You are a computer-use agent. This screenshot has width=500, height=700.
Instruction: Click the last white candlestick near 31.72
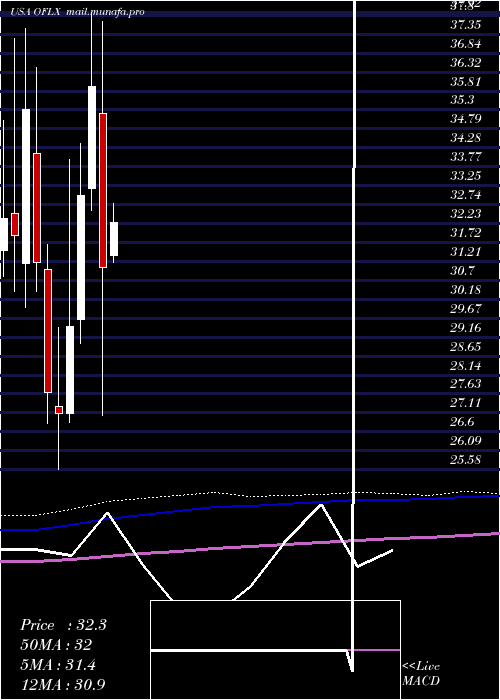114,239
